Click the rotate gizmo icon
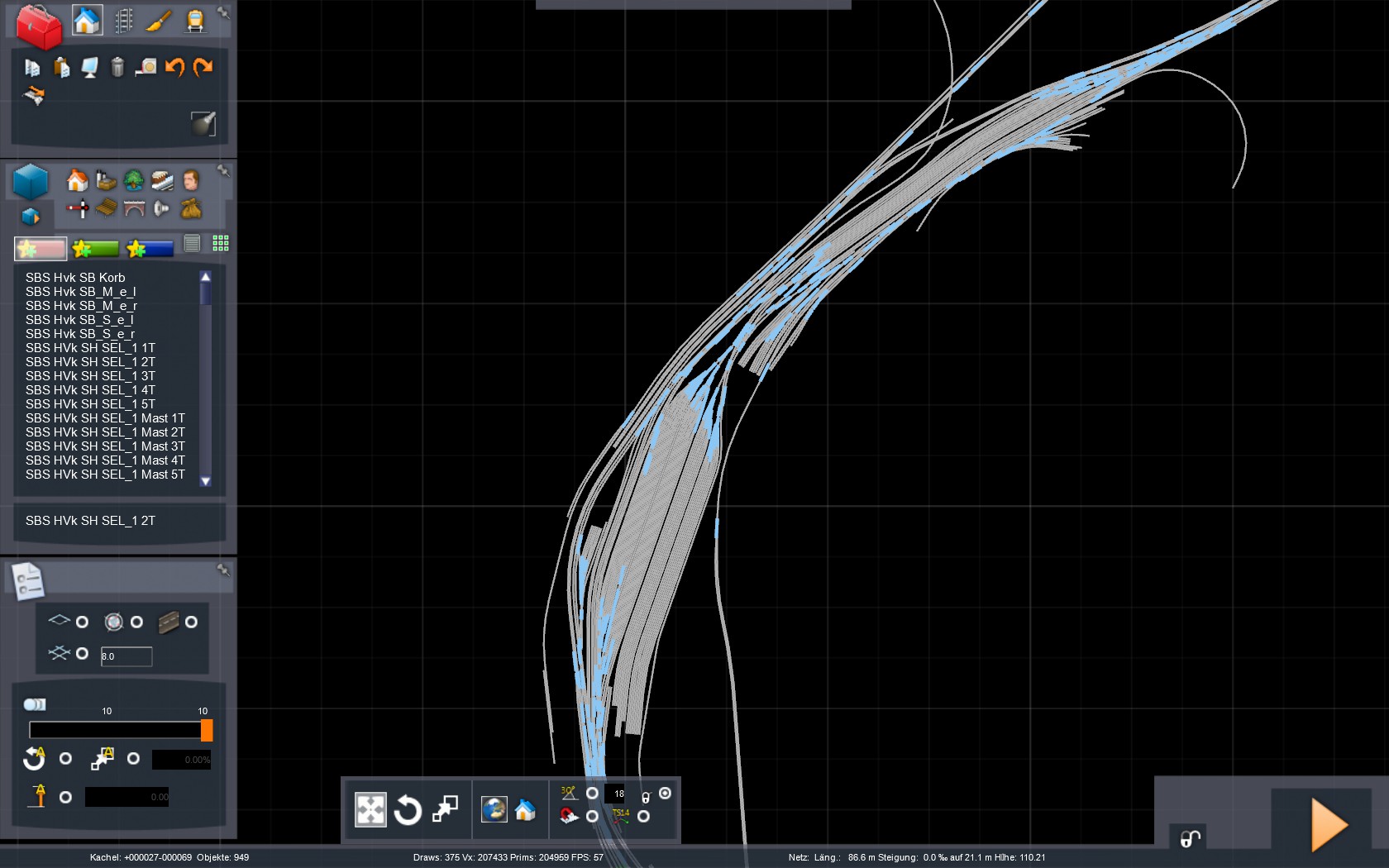This screenshot has width=1389, height=868. pyautogui.click(x=407, y=810)
